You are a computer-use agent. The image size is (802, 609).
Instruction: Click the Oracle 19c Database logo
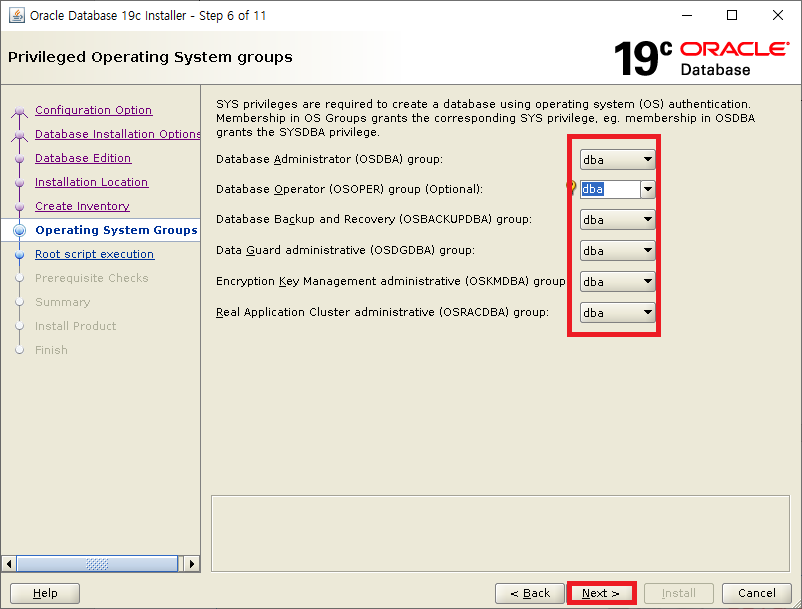tap(701, 58)
